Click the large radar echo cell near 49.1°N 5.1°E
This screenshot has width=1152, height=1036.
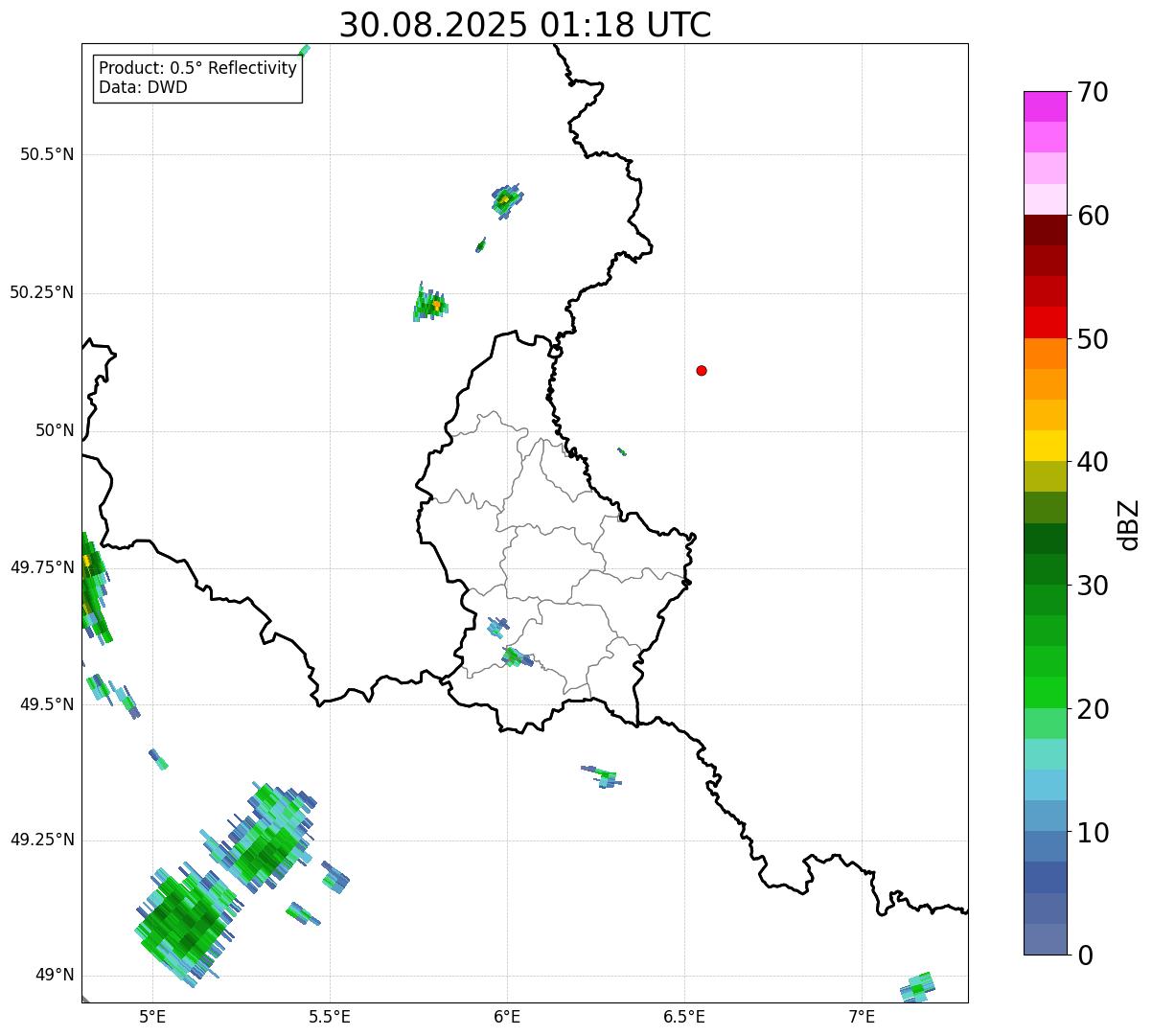(184, 925)
